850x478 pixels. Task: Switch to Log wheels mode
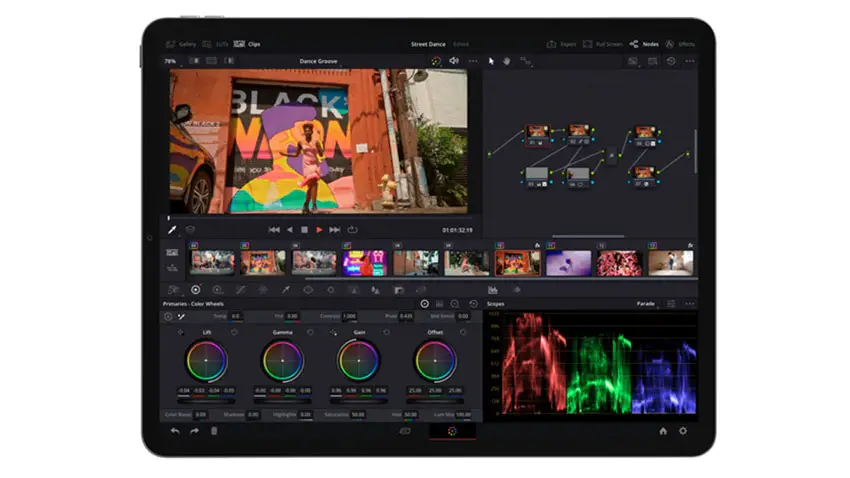[x=455, y=304]
